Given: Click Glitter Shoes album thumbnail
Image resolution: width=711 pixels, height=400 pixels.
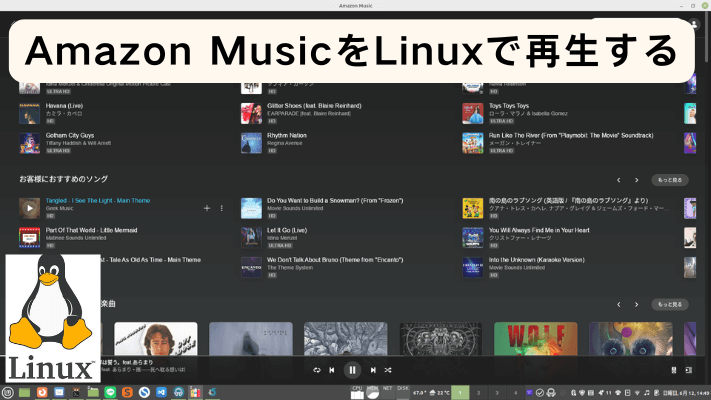Looking at the screenshot, I should point(251,113).
